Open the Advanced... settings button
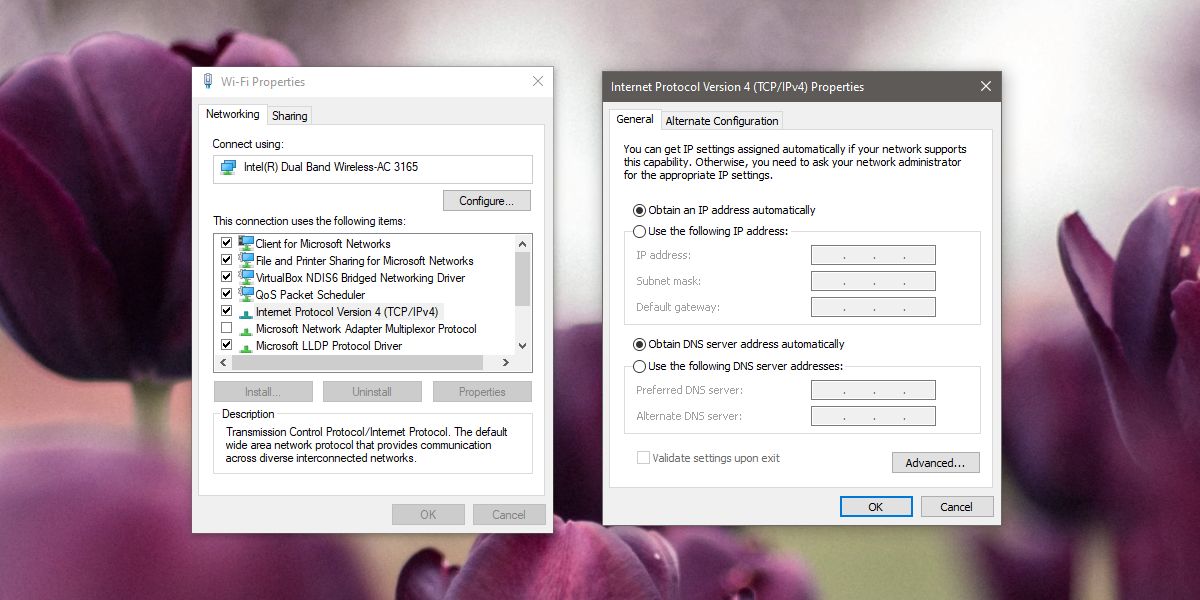The image size is (1200, 600). tap(936, 463)
